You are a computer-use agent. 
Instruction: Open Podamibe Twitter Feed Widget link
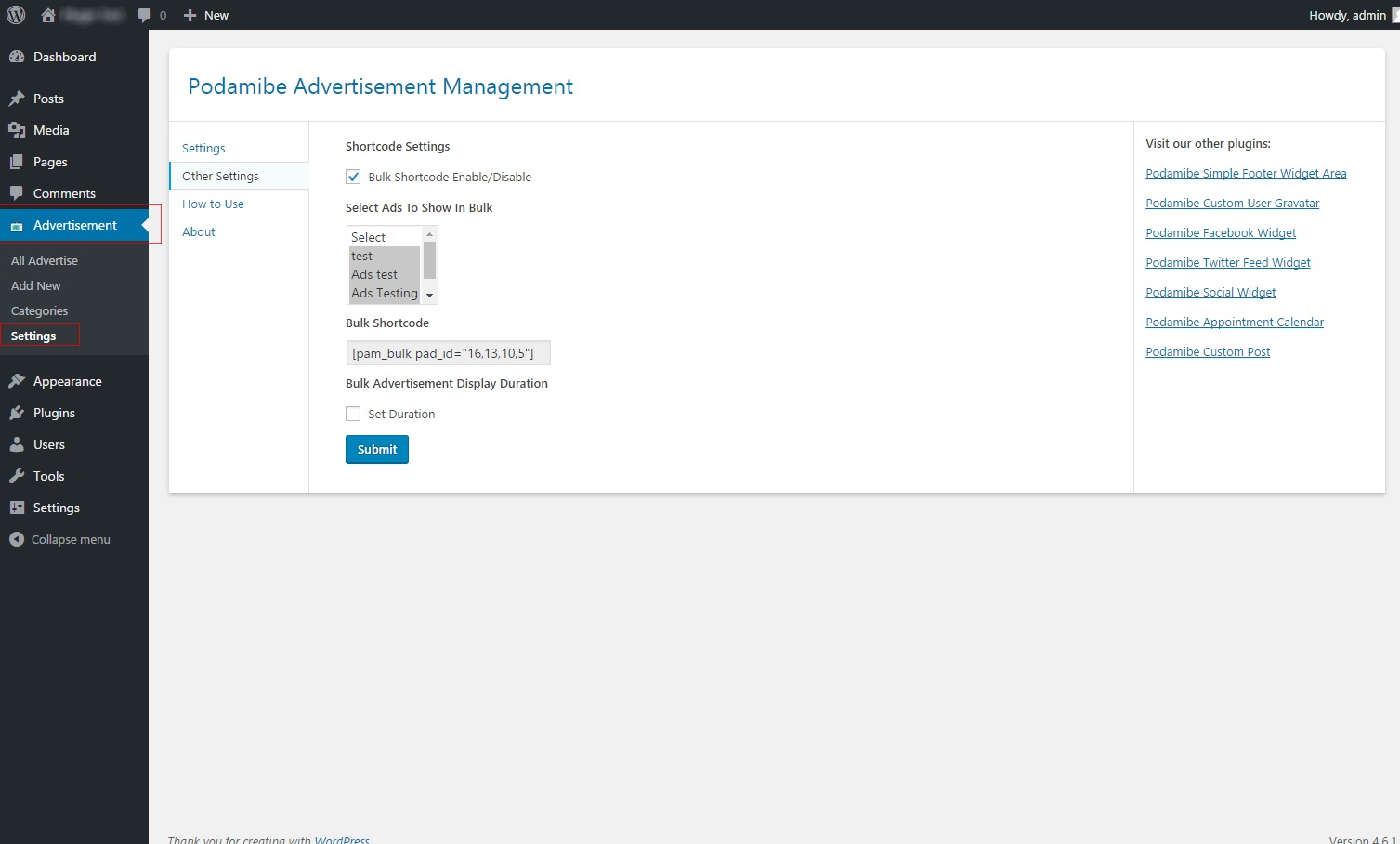tap(1228, 263)
